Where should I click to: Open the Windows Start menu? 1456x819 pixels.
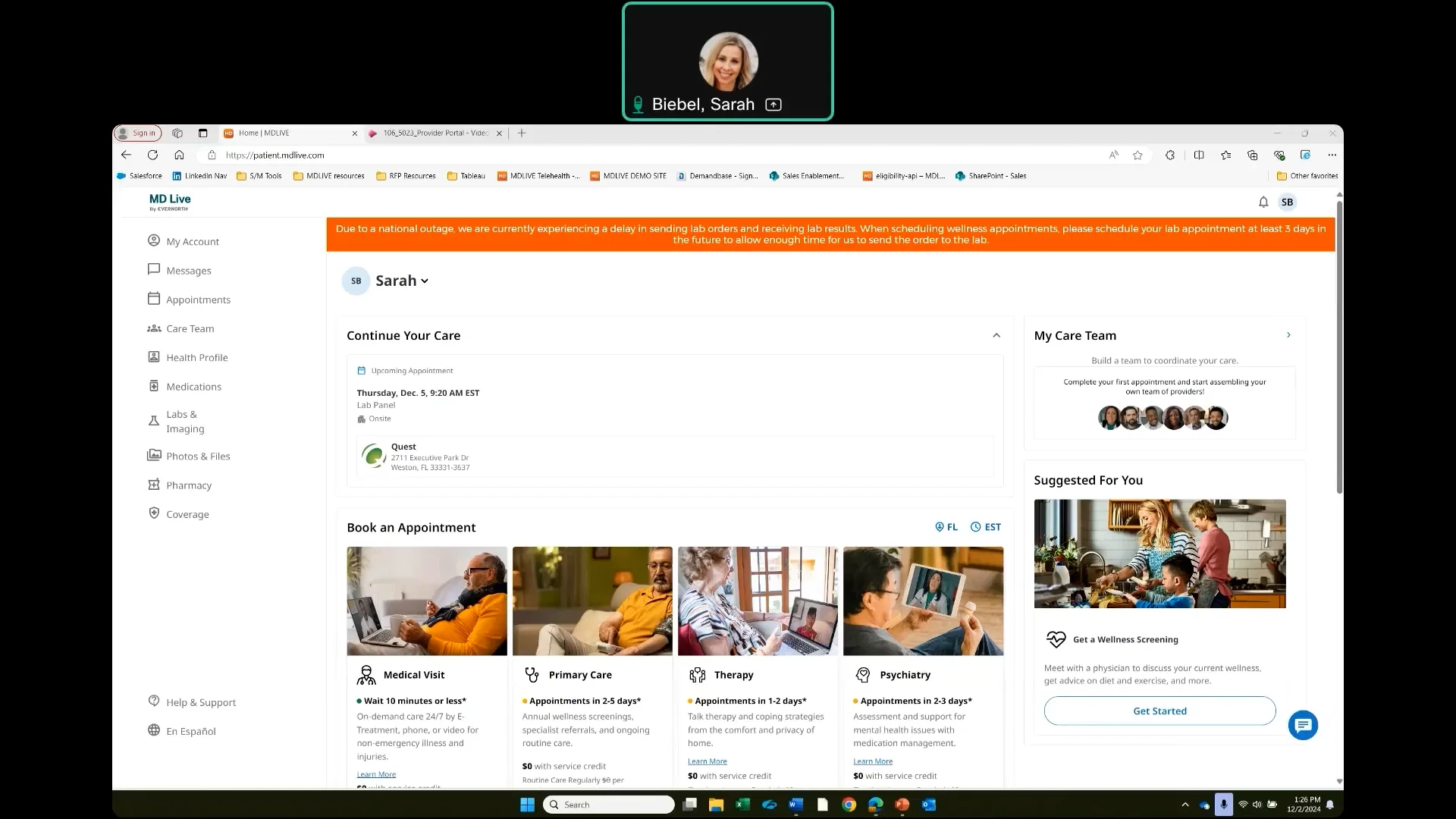pos(527,805)
